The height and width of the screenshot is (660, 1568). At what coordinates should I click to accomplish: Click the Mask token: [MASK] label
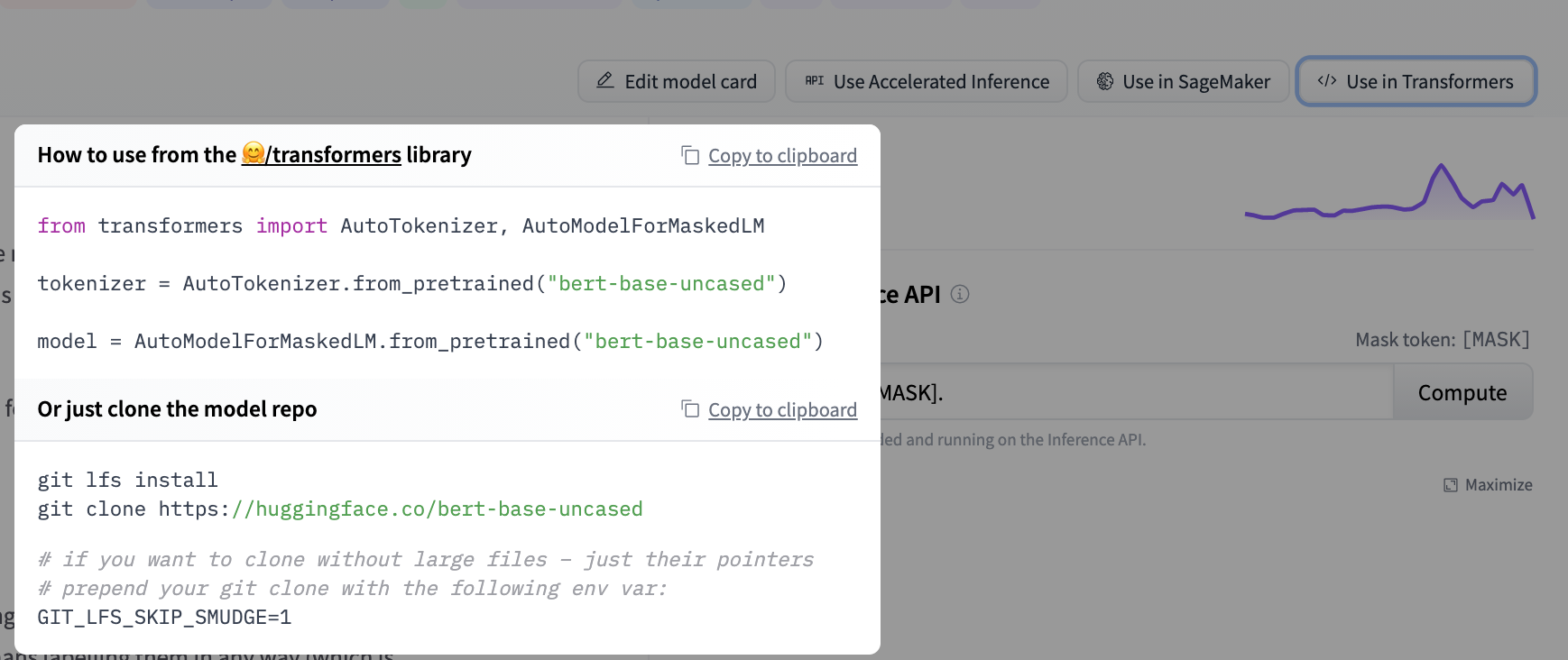[1442, 340]
